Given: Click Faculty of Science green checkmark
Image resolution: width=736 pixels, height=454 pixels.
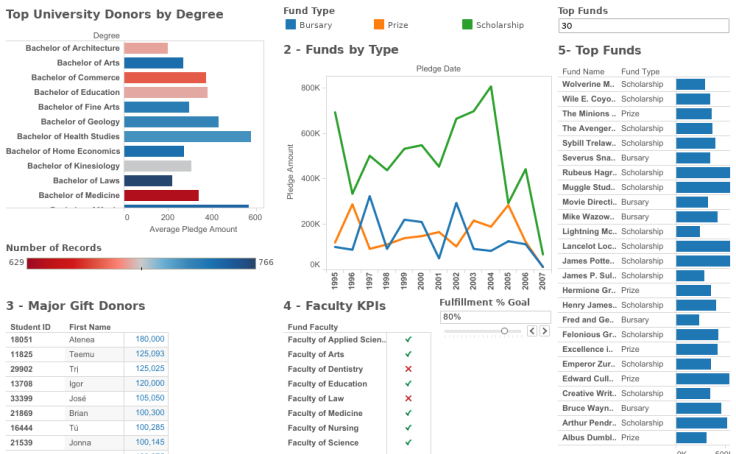Looking at the screenshot, I should point(408,442).
